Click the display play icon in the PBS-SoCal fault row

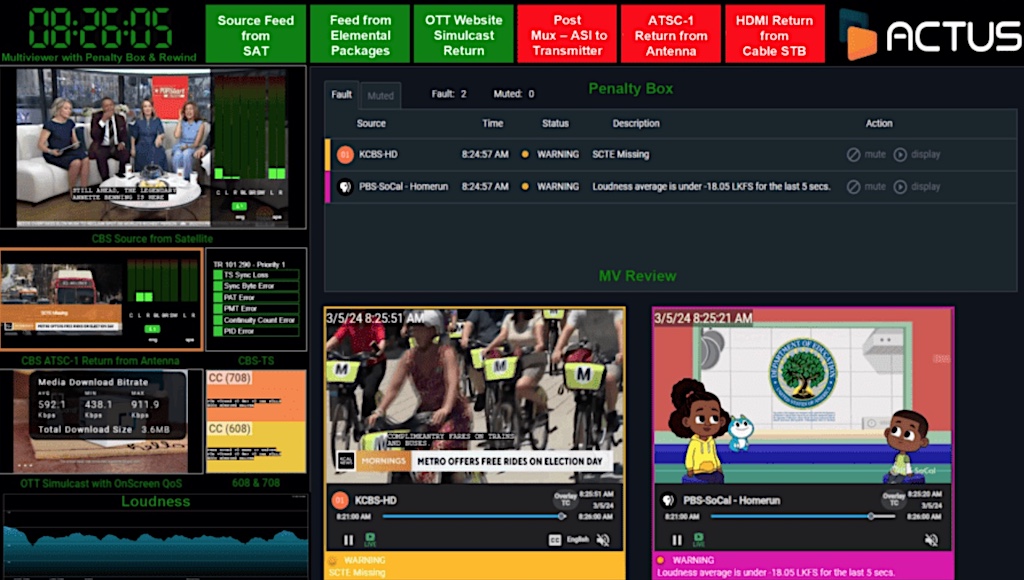[x=900, y=187]
